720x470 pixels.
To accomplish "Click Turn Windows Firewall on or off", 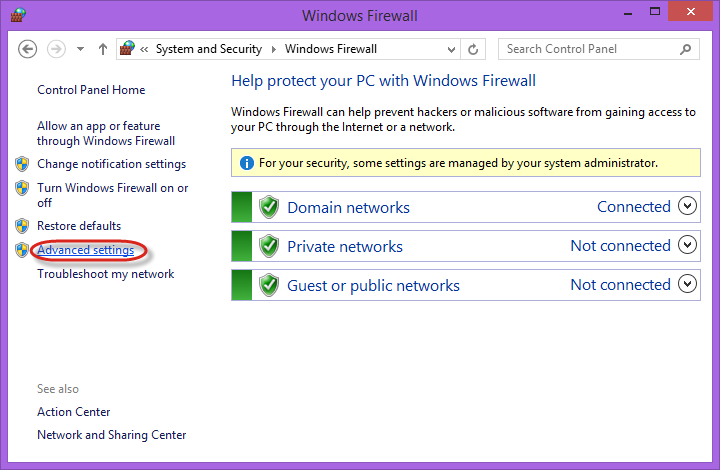I will [112, 195].
